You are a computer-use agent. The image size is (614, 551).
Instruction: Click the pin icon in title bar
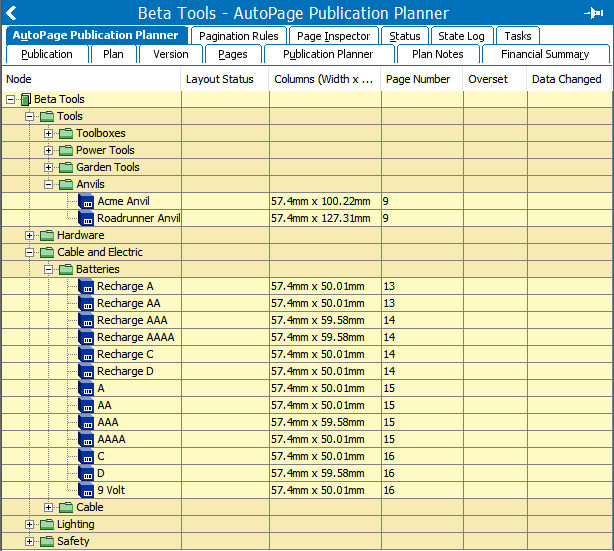coord(592,13)
